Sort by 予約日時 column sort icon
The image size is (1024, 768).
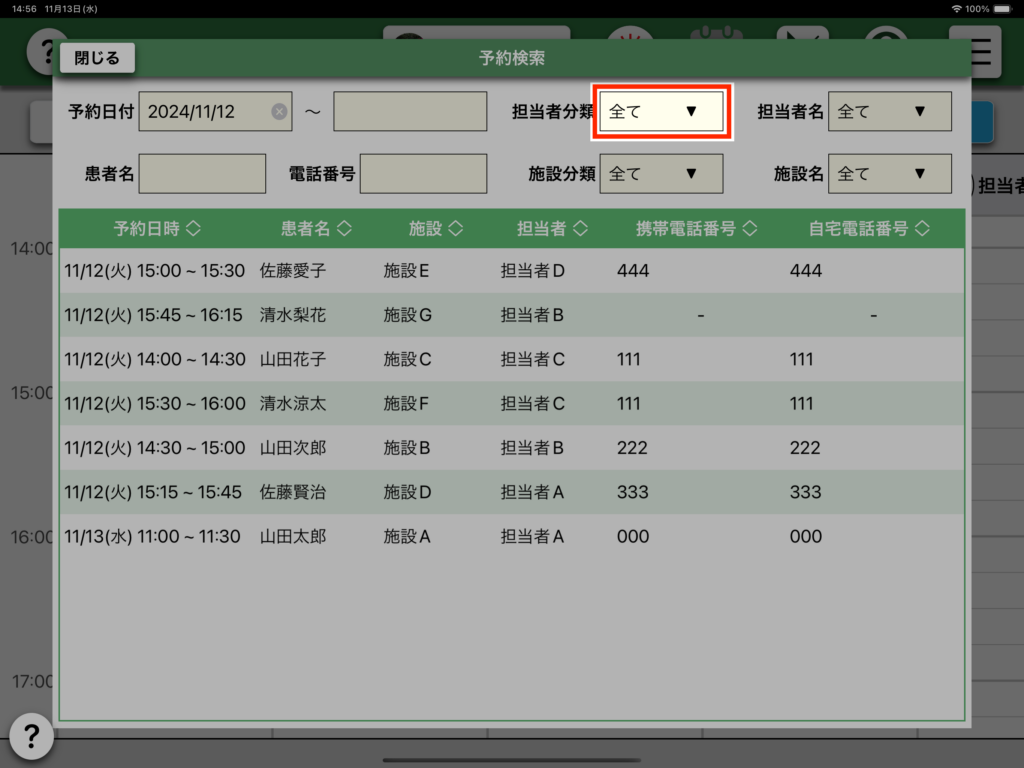[193, 229]
